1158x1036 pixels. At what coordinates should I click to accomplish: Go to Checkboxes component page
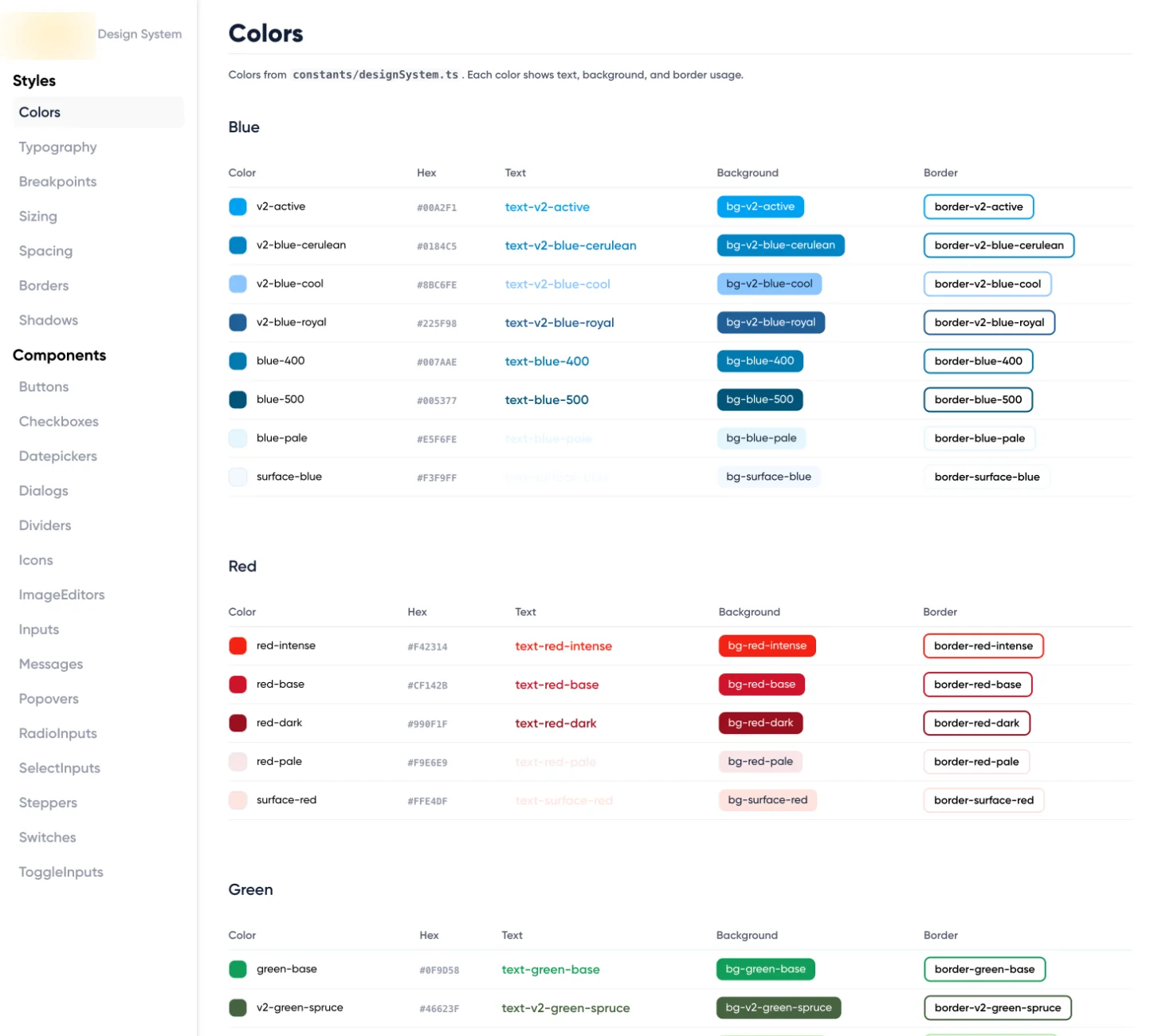[59, 422]
